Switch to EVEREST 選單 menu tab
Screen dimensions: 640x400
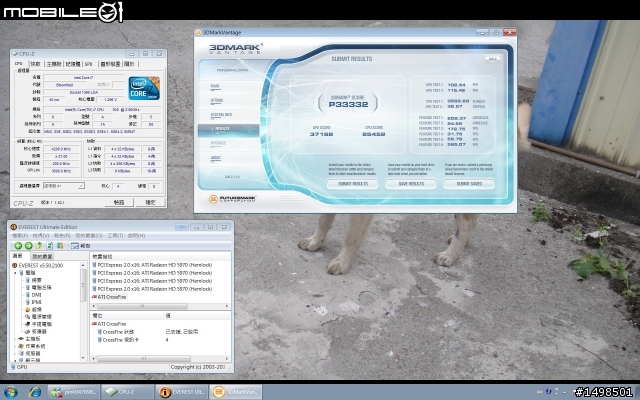pyautogui.click(x=18, y=256)
